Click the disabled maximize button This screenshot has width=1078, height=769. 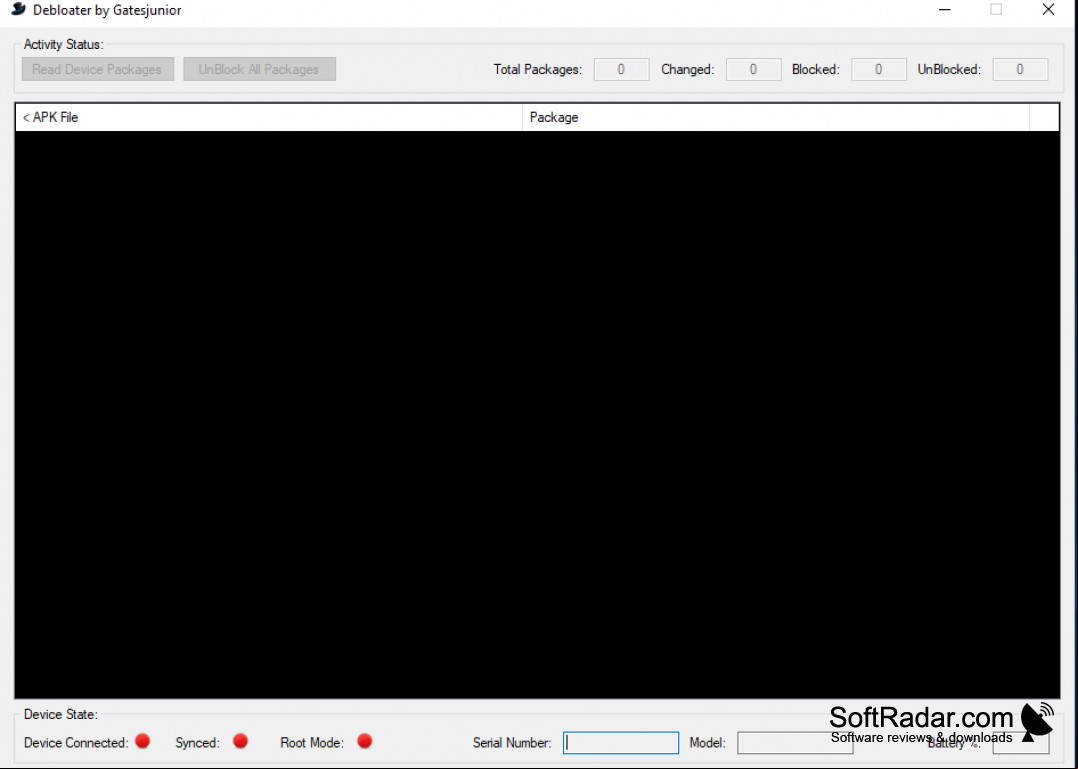pos(996,10)
